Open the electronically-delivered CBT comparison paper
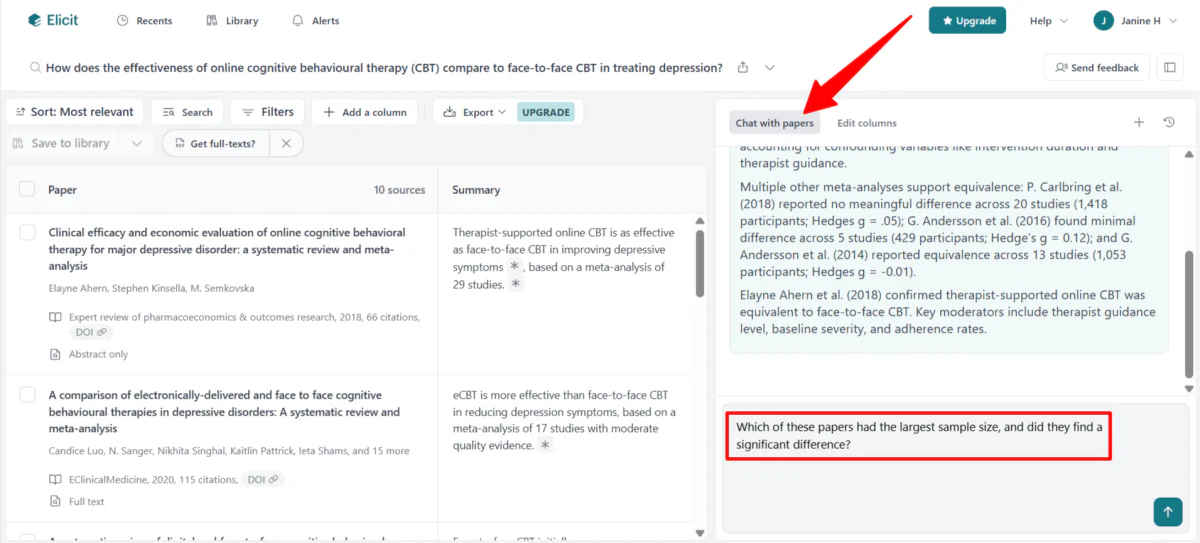The height and width of the screenshot is (543, 1200). point(224,411)
